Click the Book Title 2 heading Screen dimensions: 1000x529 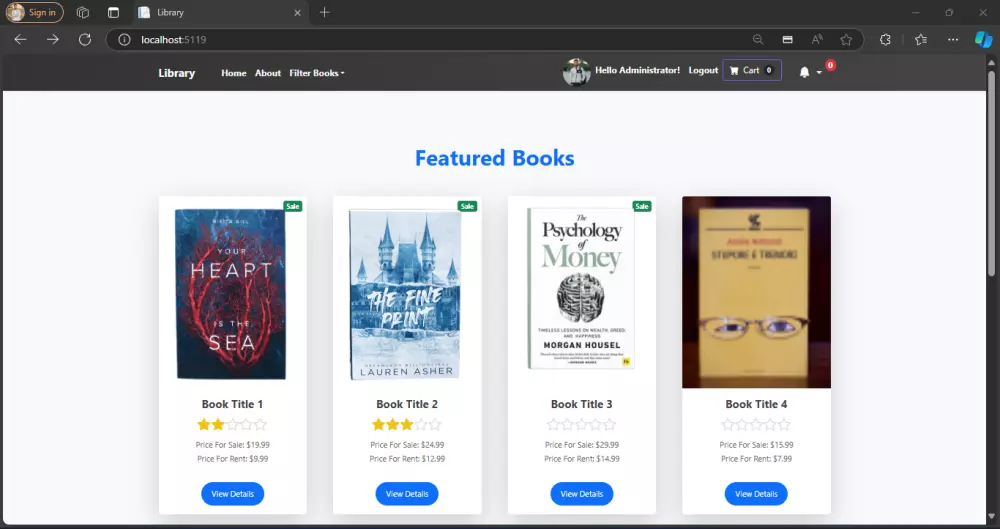point(407,404)
